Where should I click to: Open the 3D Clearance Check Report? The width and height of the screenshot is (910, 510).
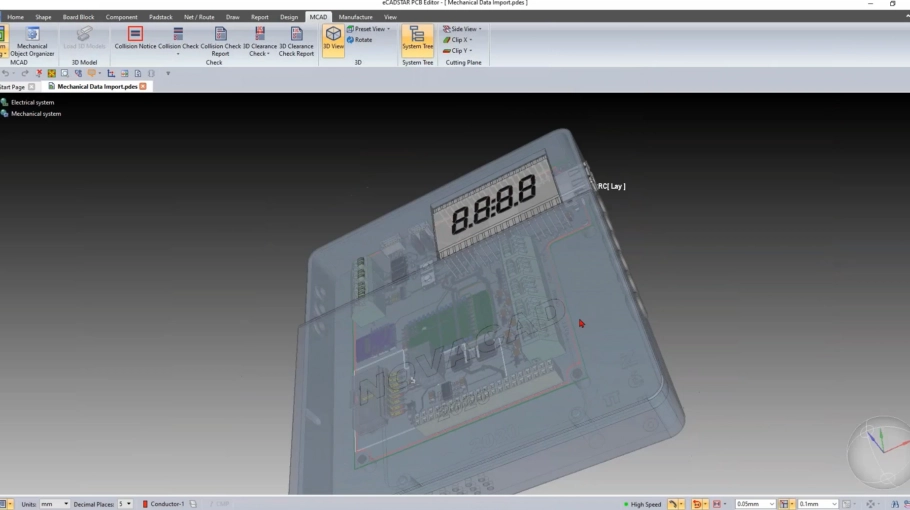pyautogui.click(x=296, y=40)
